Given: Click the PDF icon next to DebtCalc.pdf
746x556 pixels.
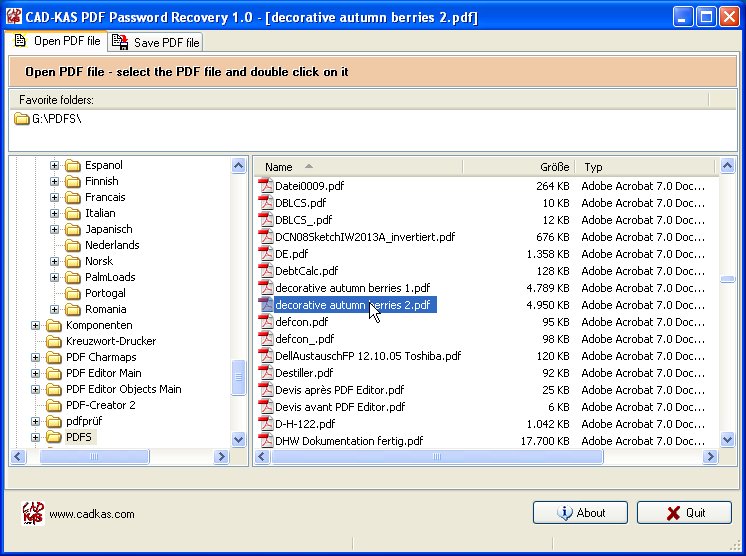Looking at the screenshot, I should [266, 271].
